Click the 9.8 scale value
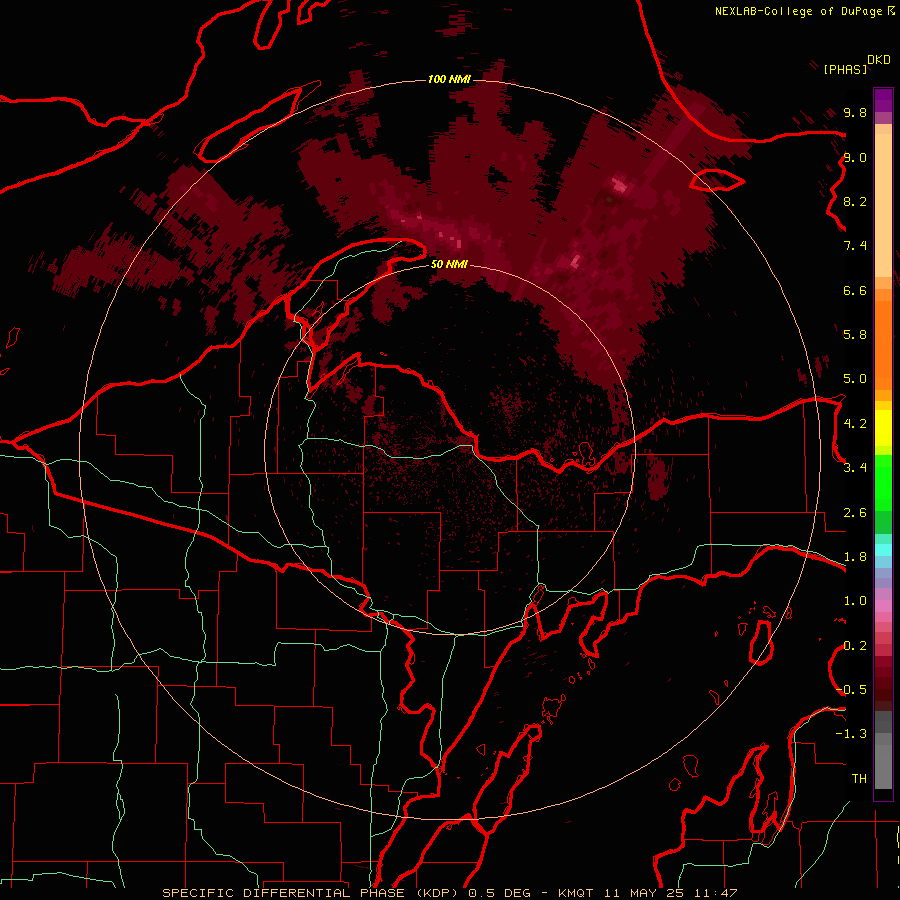The width and height of the screenshot is (900, 900). 855,112
